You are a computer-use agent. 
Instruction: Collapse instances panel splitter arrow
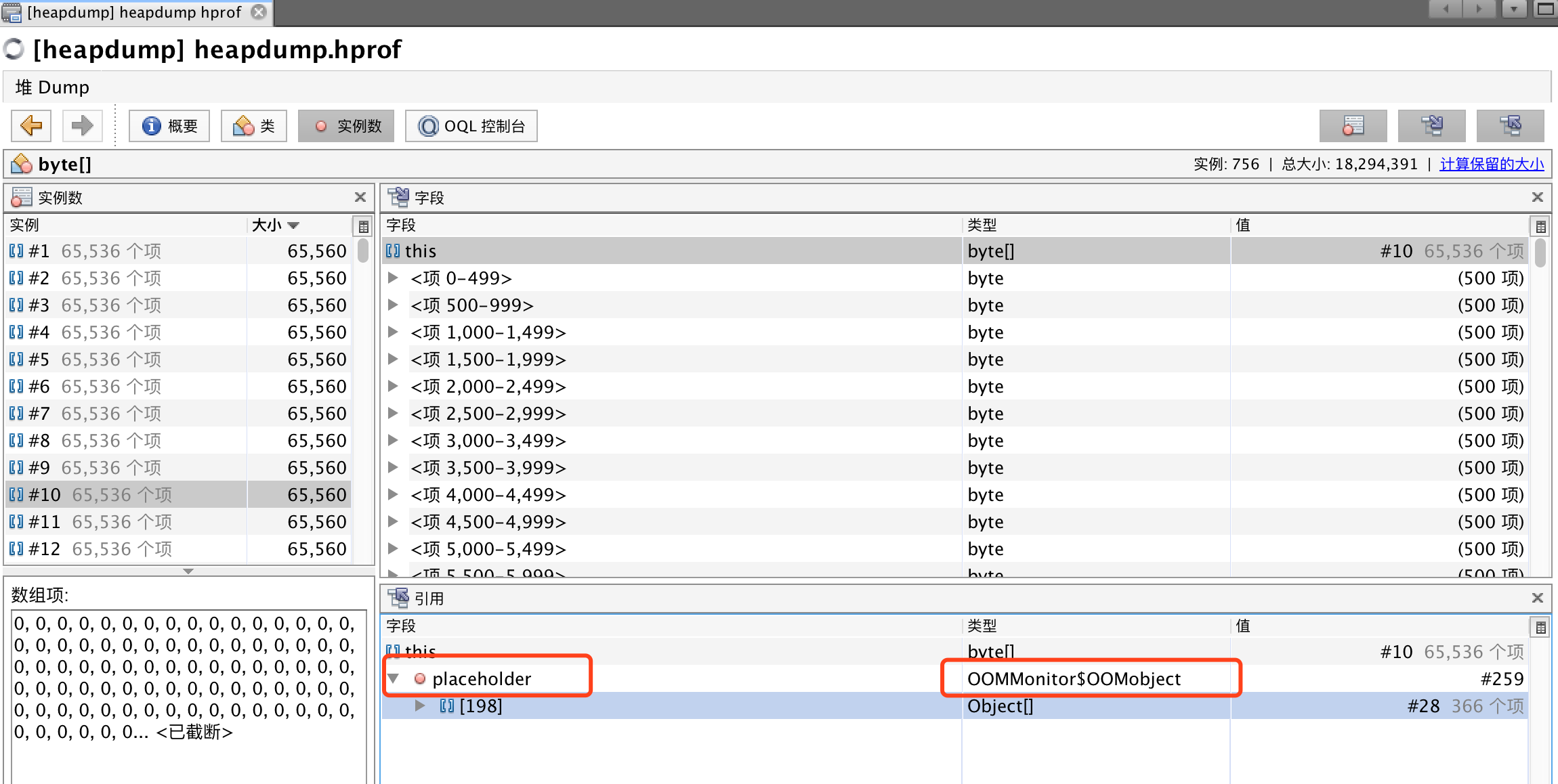(188, 571)
